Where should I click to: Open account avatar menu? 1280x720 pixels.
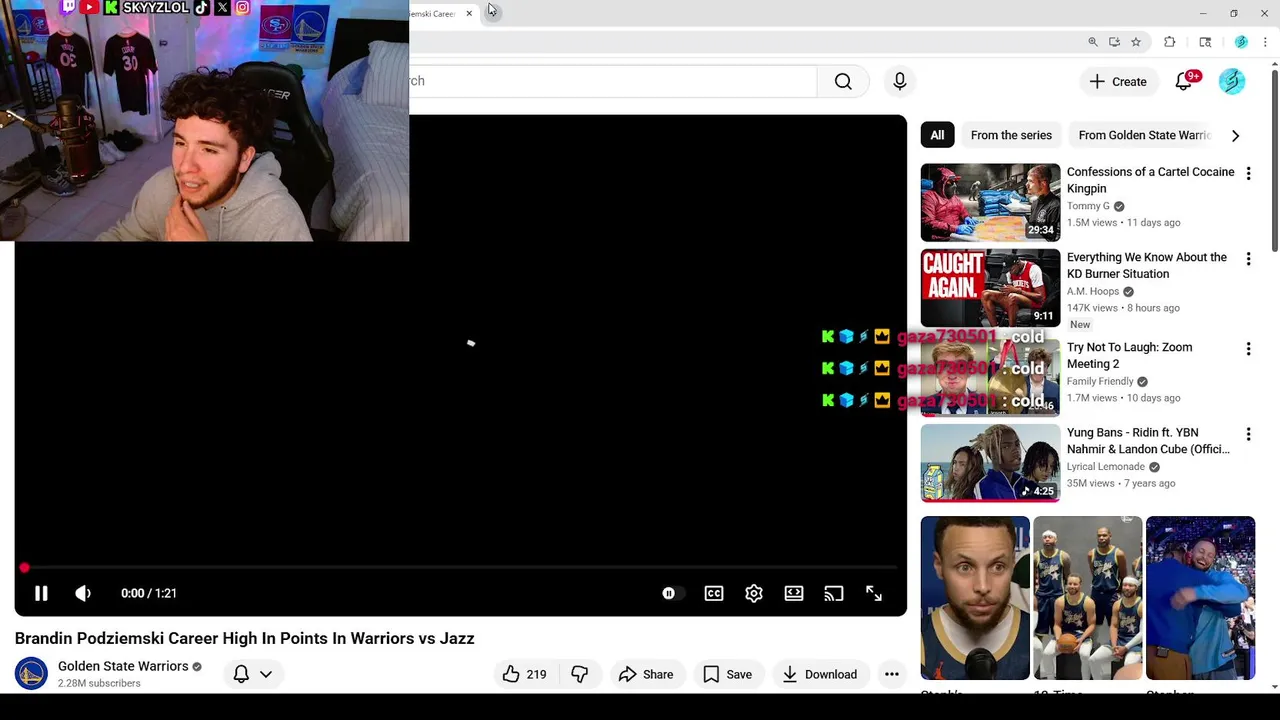[x=1232, y=81]
